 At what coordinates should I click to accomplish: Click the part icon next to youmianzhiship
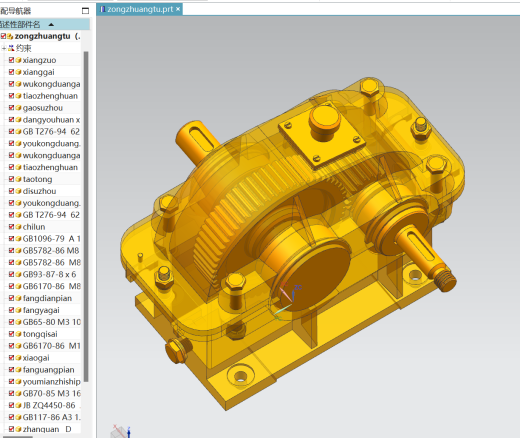(x=18, y=382)
